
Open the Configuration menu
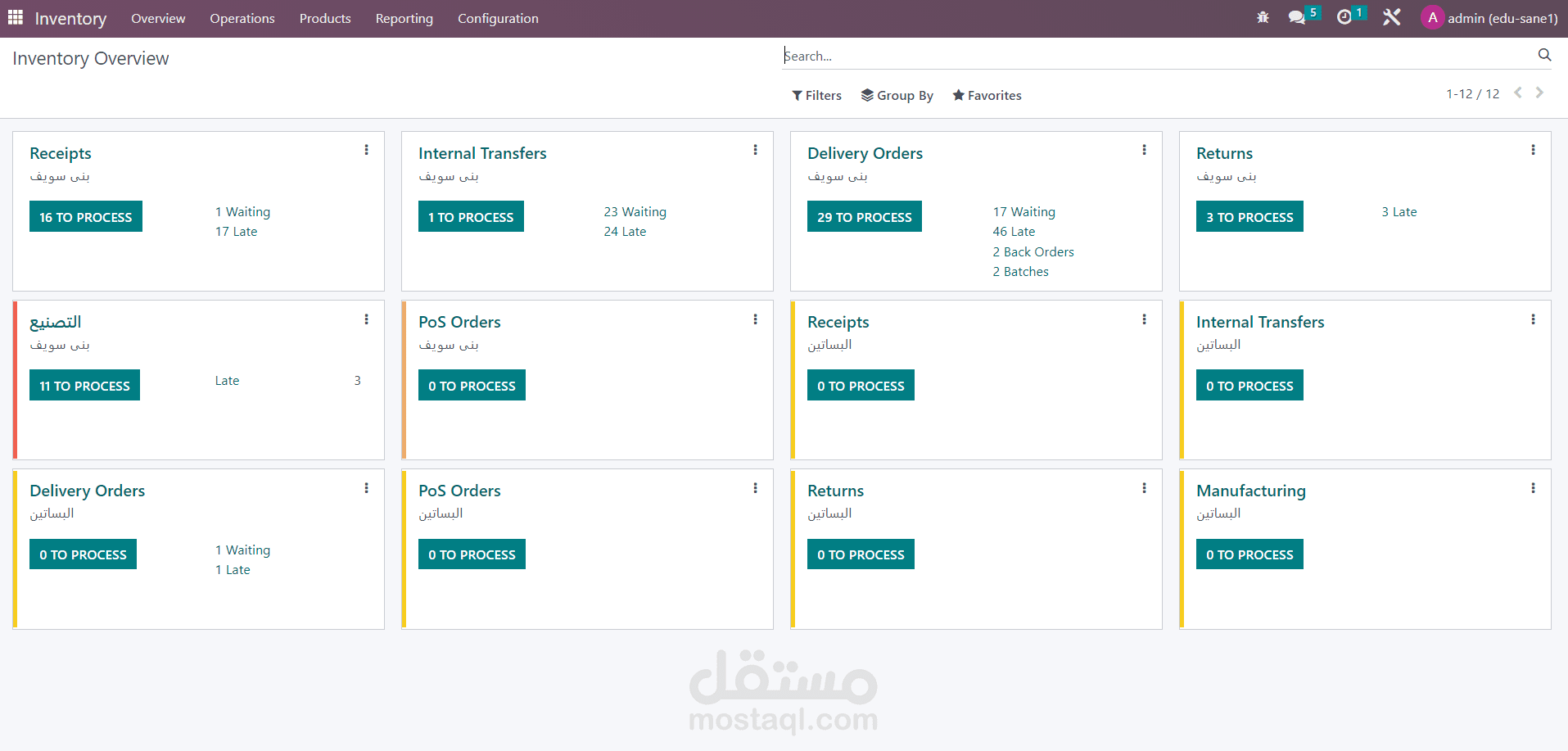tap(498, 18)
